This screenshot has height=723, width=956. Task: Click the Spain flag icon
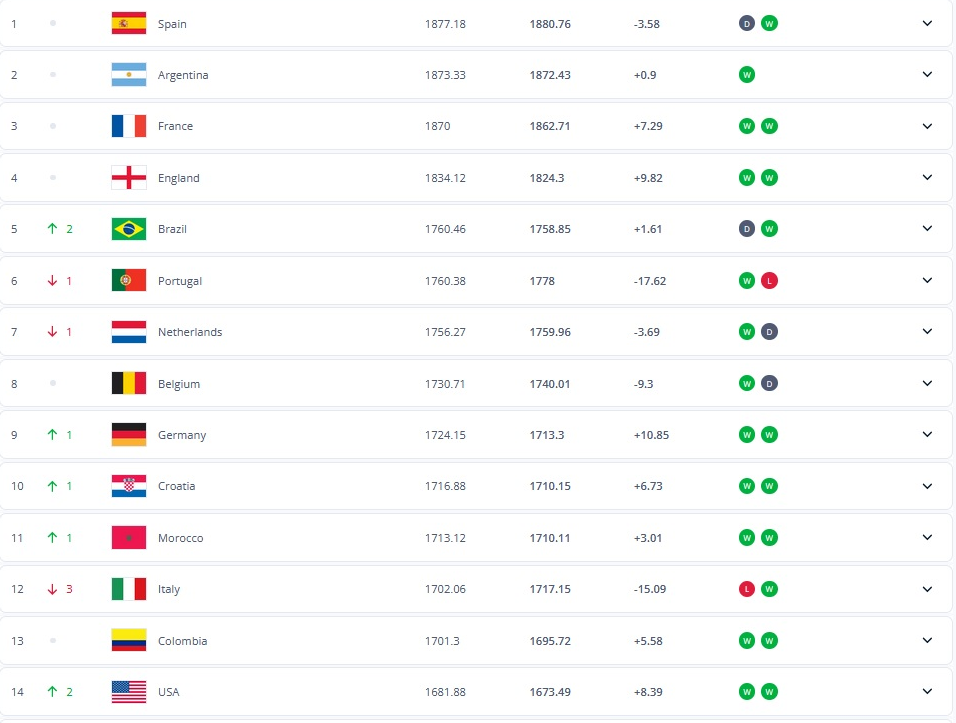click(x=129, y=23)
